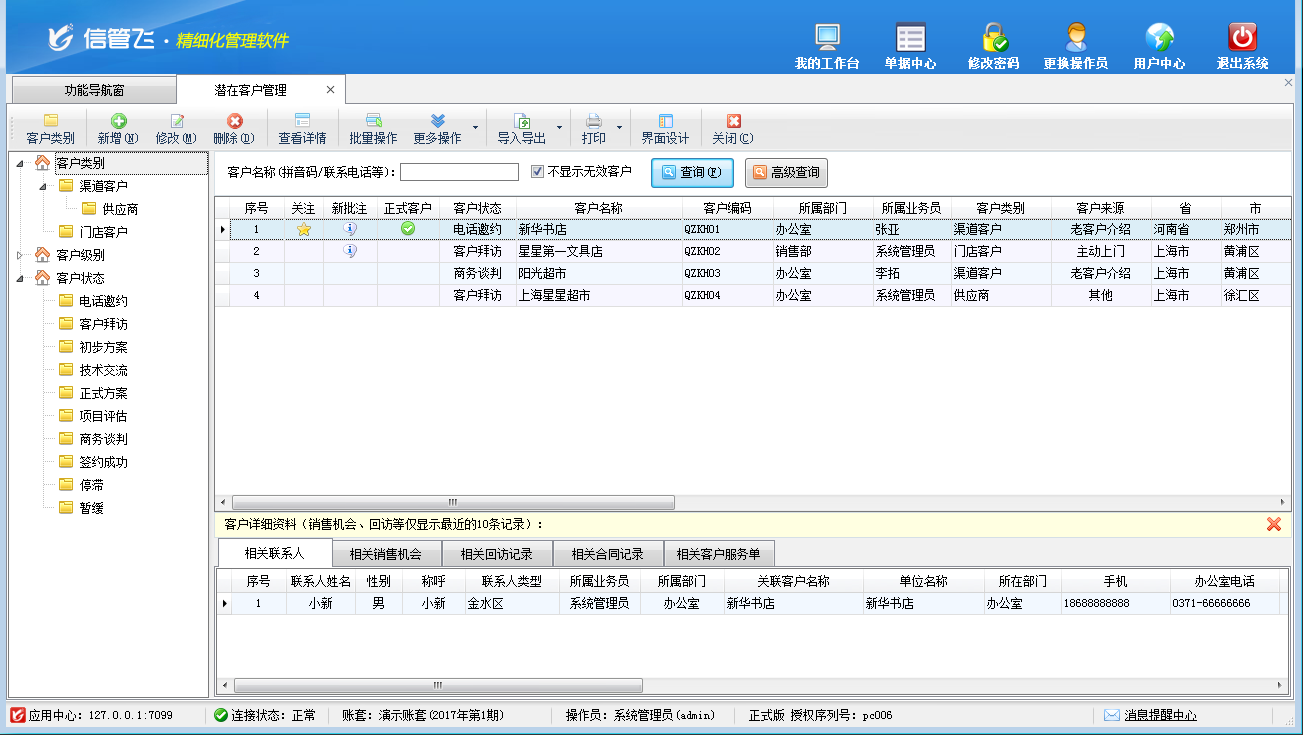Click the 查询 button
The height and width of the screenshot is (735, 1303).
[692, 173]
